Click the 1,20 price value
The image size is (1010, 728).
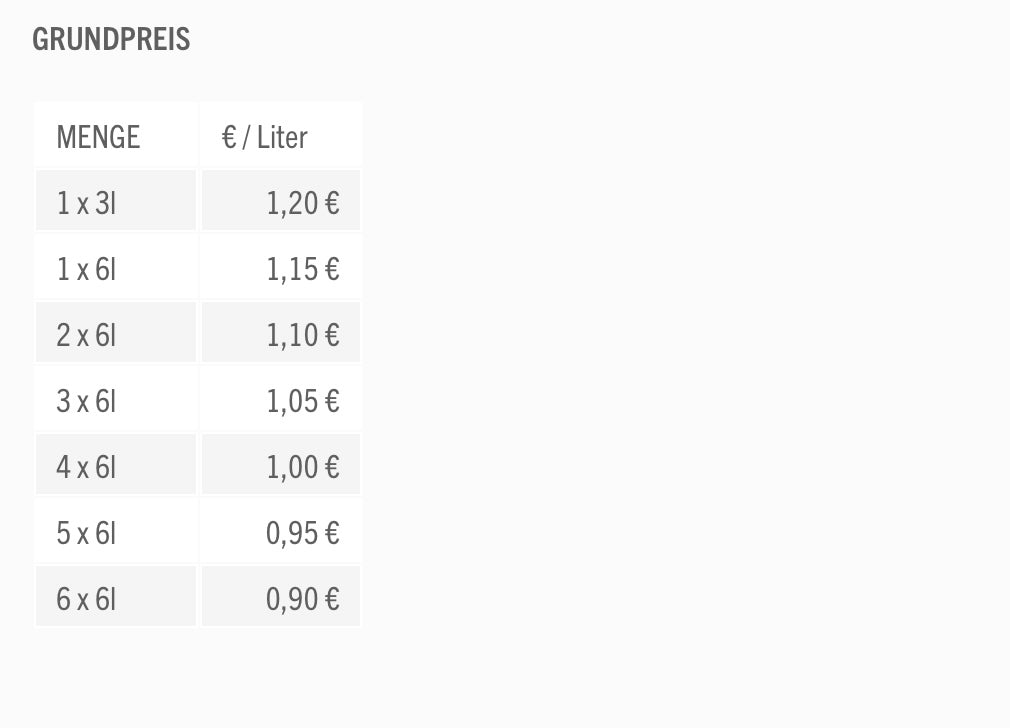coord(292,203)
